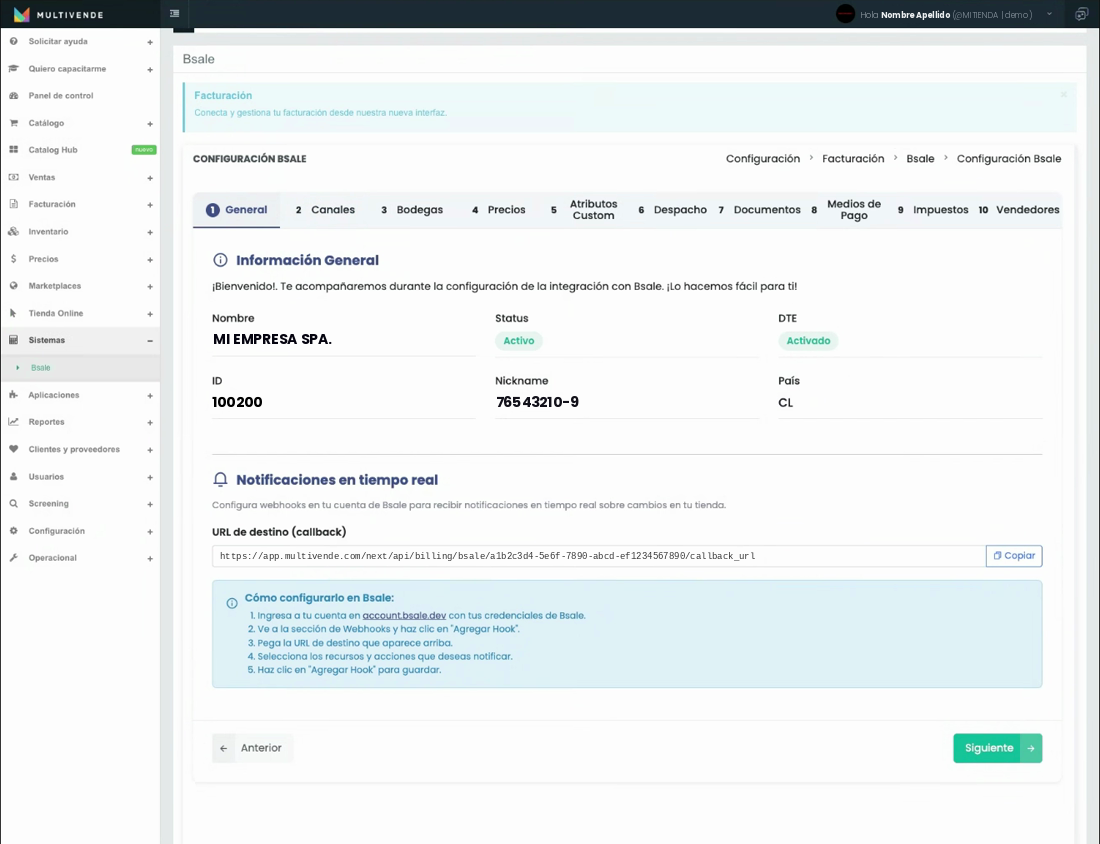The height and width of the screenshot is (844, 1100).
Task: Open the Medios de Pago tab
Action: [845, 210]
